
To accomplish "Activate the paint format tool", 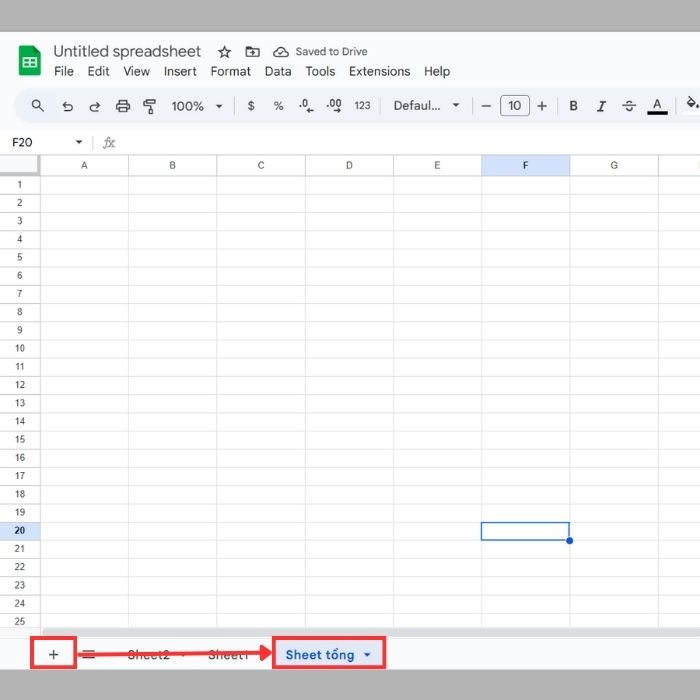I will 150,106.
